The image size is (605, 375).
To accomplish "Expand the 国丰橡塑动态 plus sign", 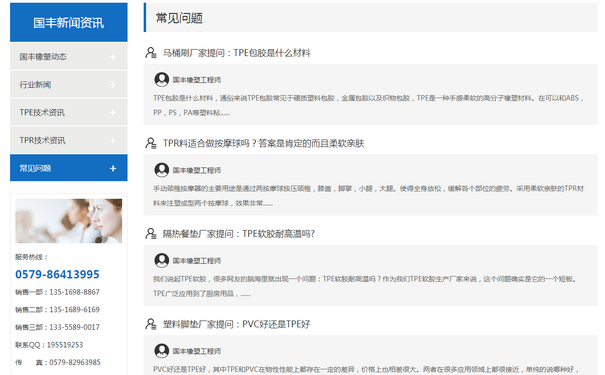I will tap(113, 57).
